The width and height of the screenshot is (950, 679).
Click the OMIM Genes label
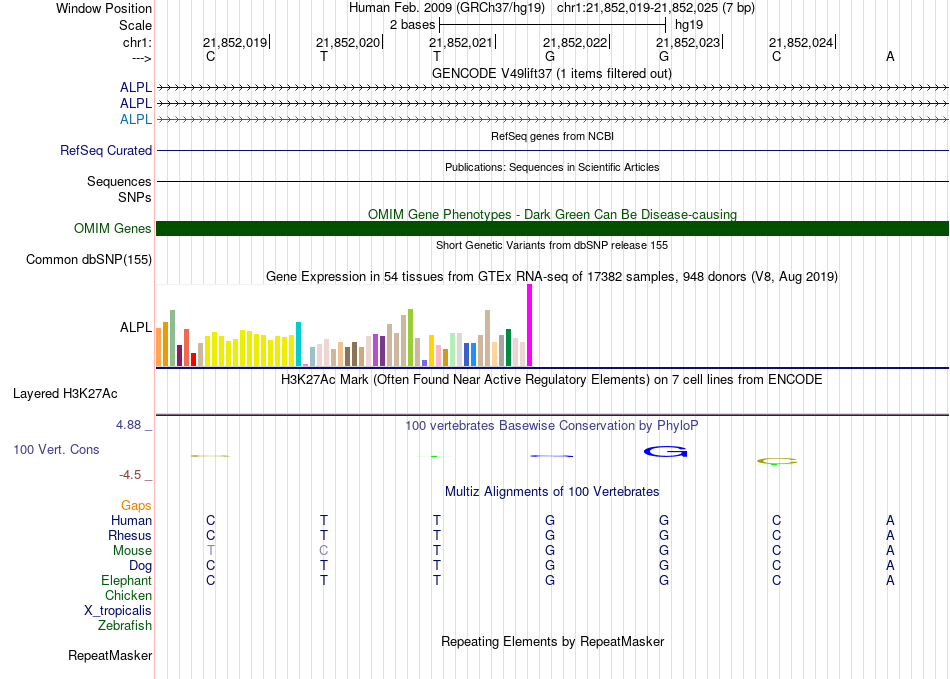click(112, 228)
